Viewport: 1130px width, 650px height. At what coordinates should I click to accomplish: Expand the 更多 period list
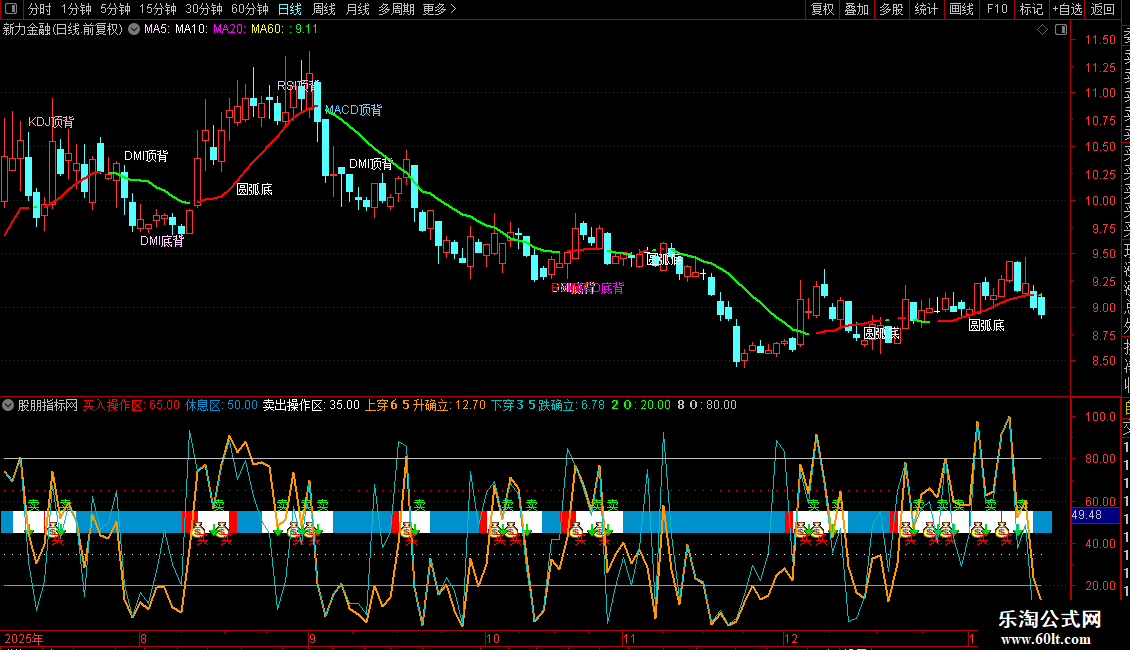439,9
